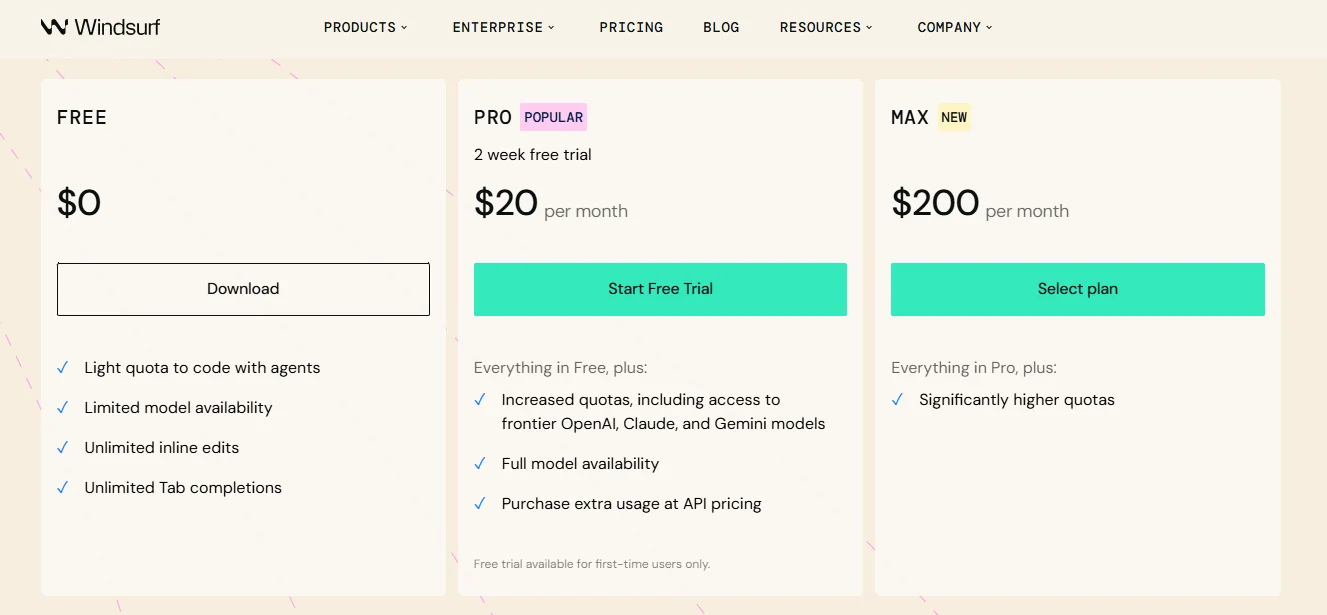1327x615 pixels.
Task: Click the pink Popular badge
Action: pyautogui.click(x=553, y=117)
